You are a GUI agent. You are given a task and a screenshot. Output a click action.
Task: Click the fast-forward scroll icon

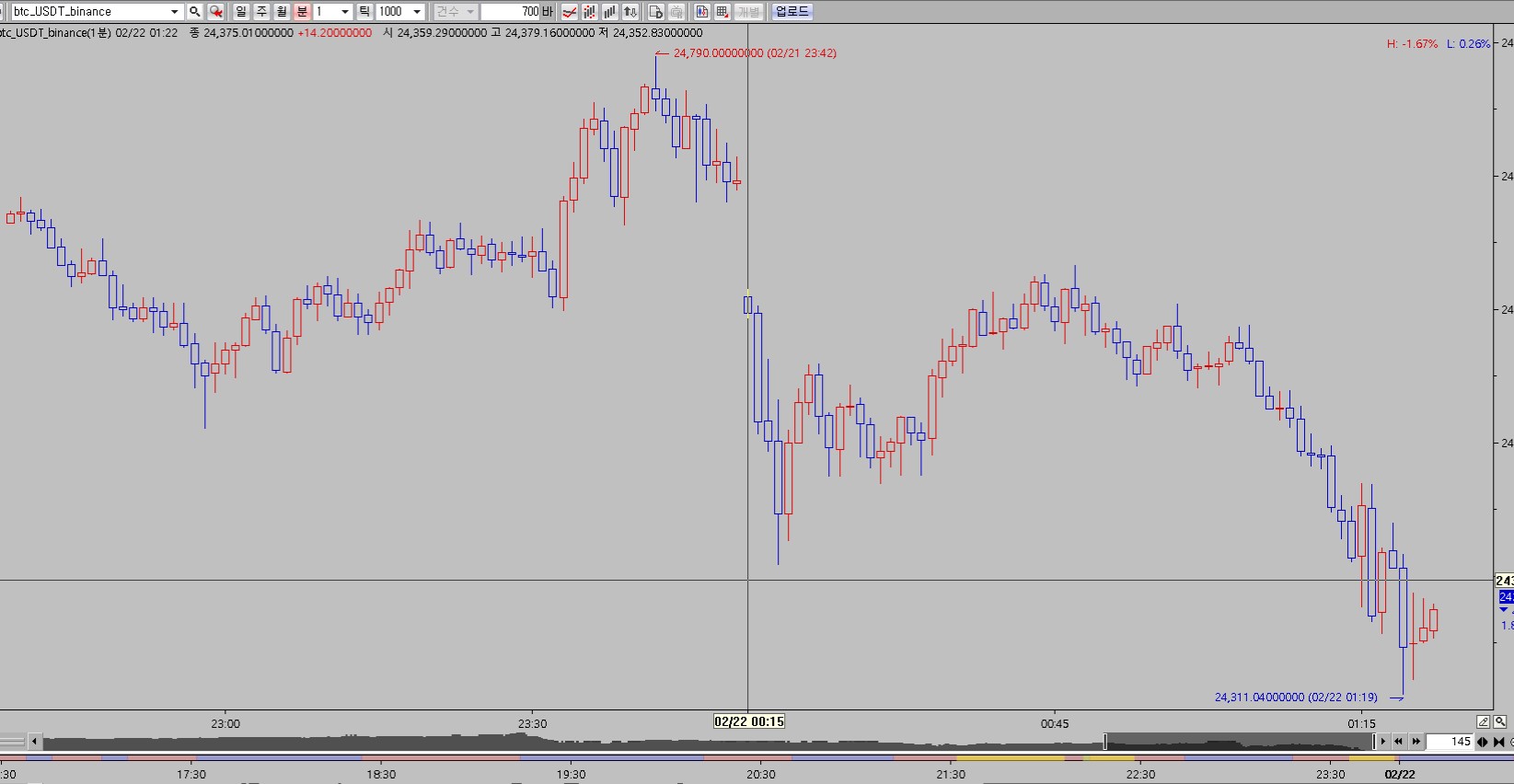(x=1416, y=742)
